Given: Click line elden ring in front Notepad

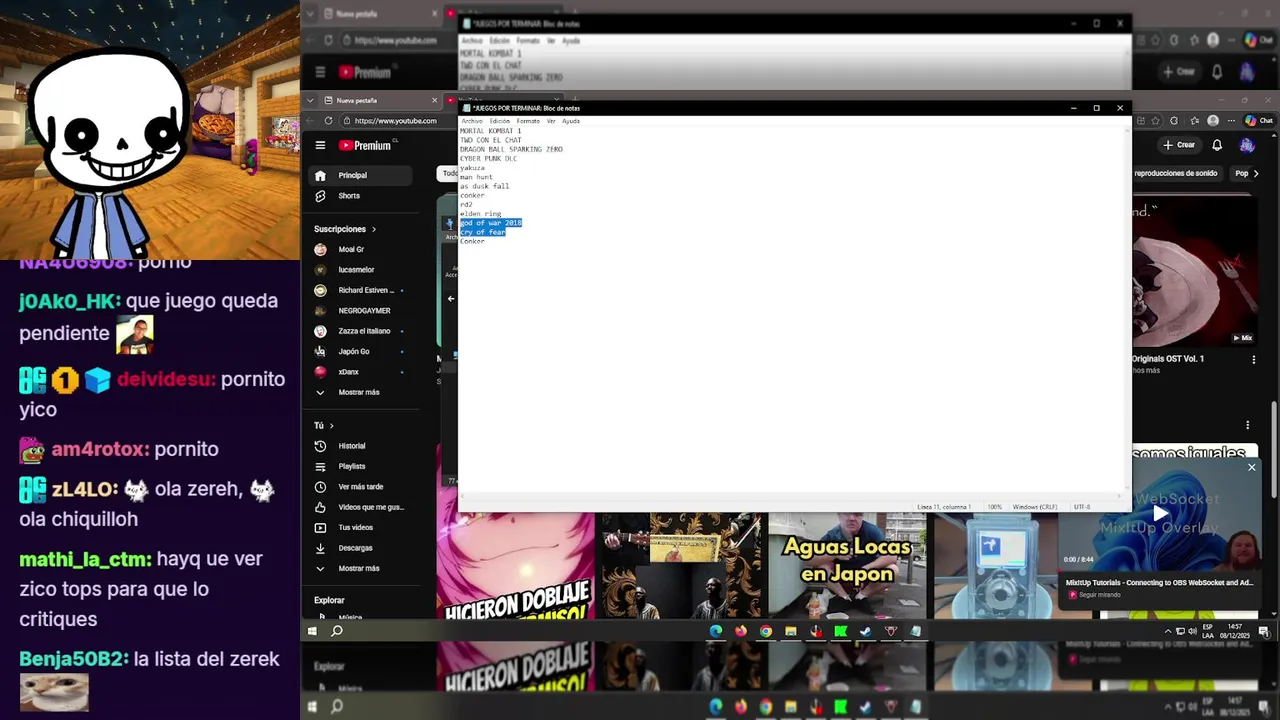Looking at the screenshot, I should click(x=480, y=214).
